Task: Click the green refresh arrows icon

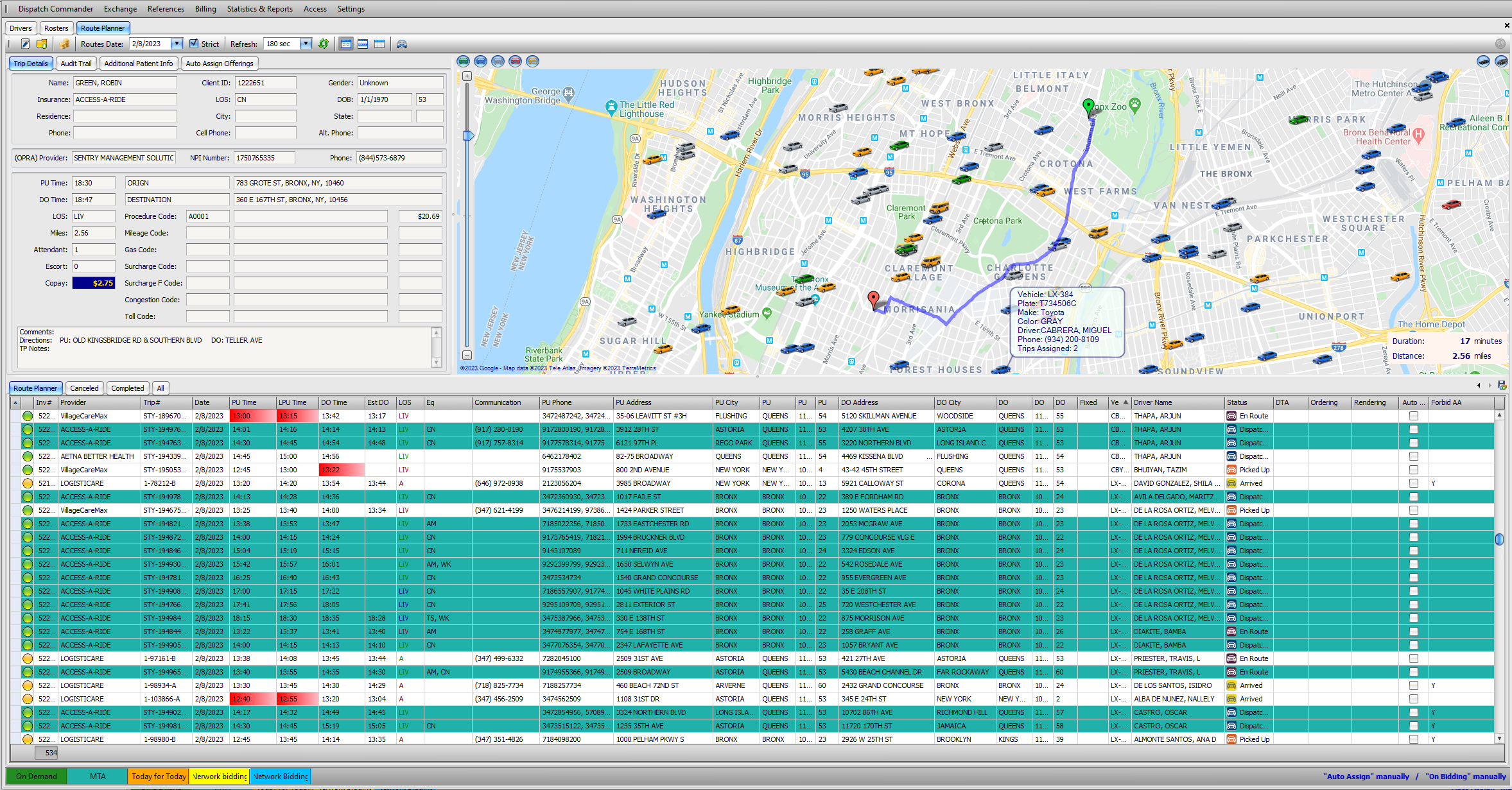Action: click(x=324, y=44)
